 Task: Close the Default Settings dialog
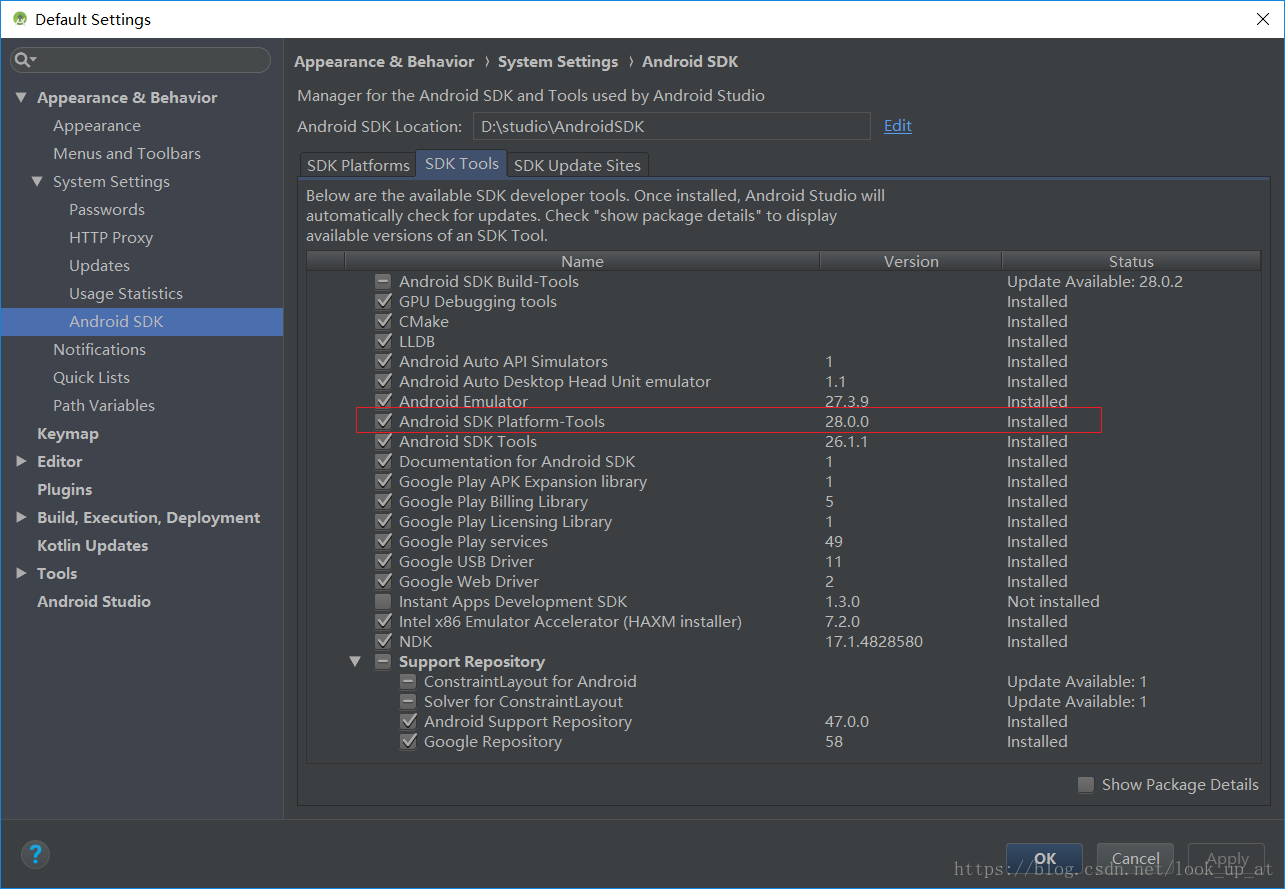[x=1263, y=19]
